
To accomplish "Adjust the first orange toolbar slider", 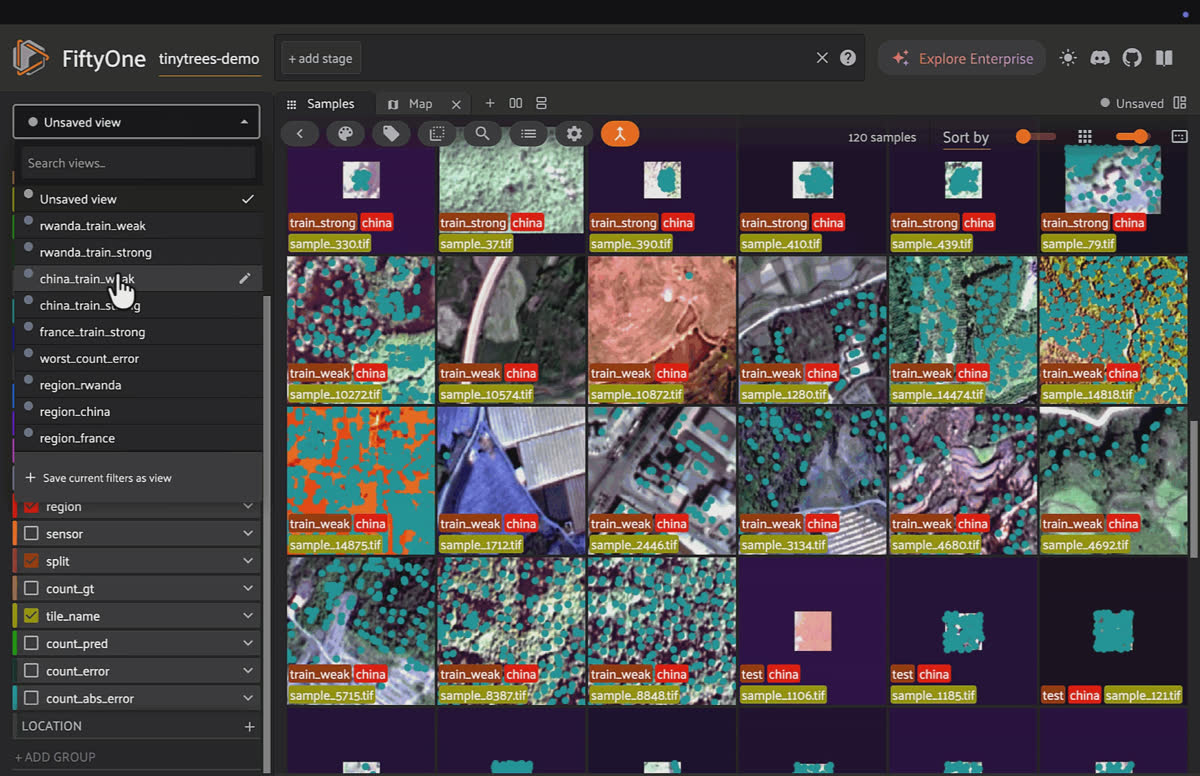I will pyautogui.click(x=1035, y=136).
